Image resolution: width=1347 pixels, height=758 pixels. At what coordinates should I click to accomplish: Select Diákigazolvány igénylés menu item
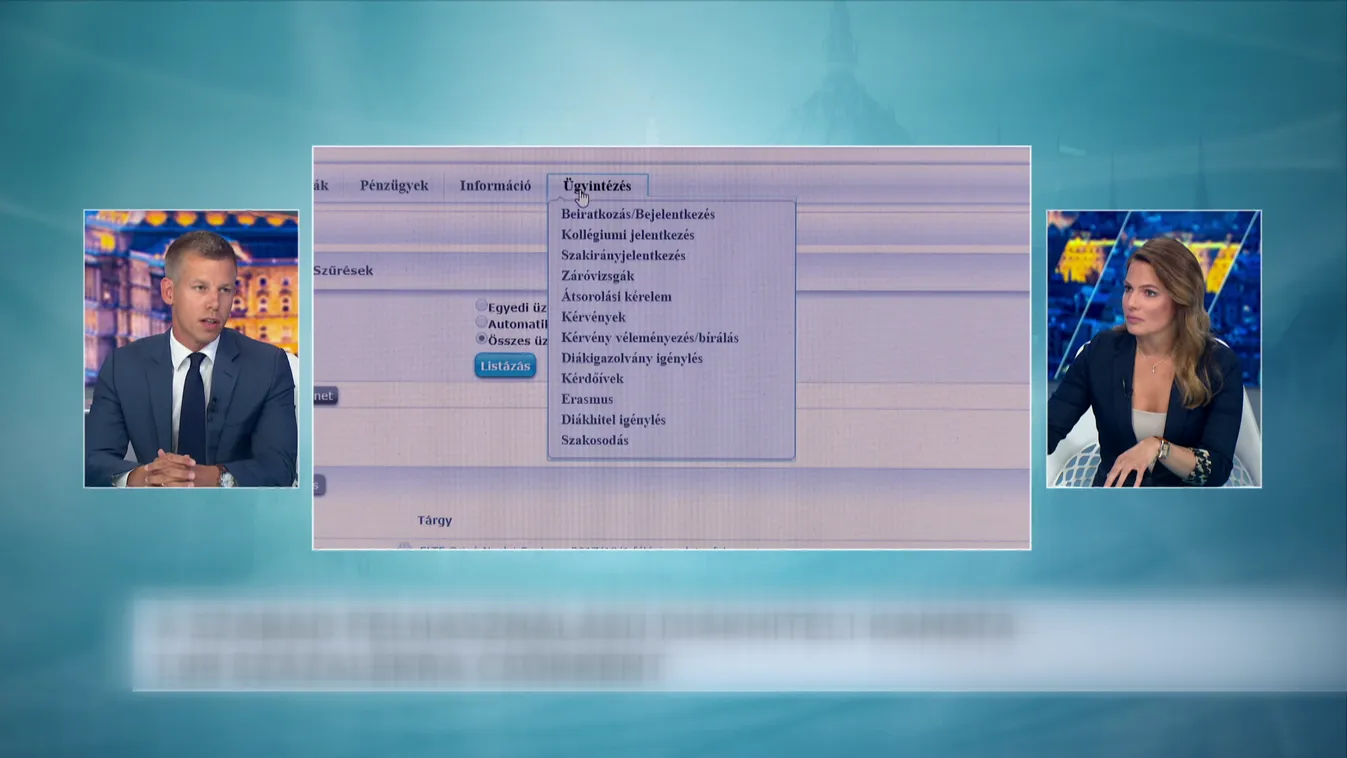(631, 358)
